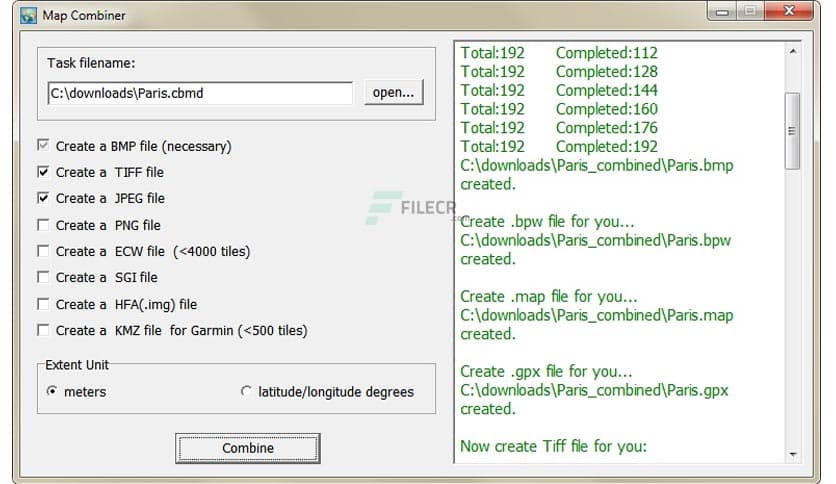Viewport: 836px width, 484px height.
Task: Toggle the Create a BMP file checkbox
Action: pos(43,145)
